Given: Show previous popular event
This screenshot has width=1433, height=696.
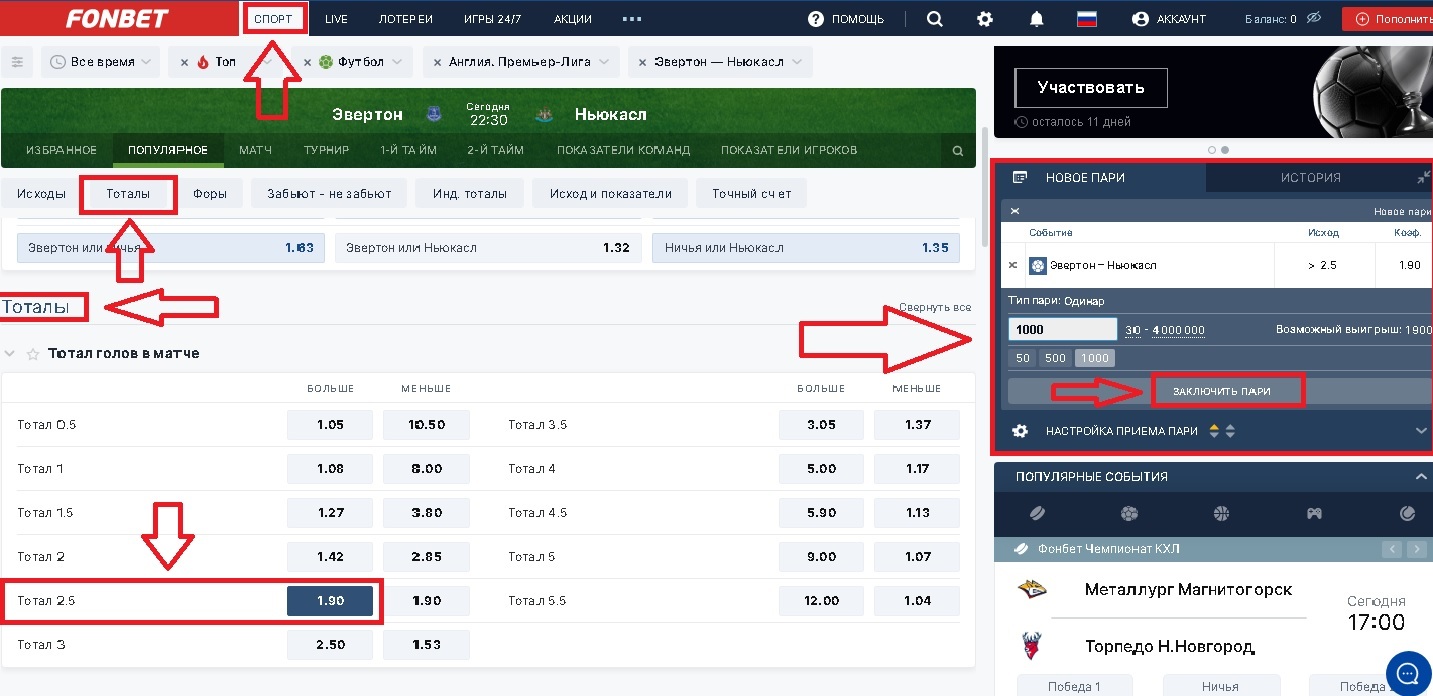Looking at the screenshot, I should pos(1391,549).
